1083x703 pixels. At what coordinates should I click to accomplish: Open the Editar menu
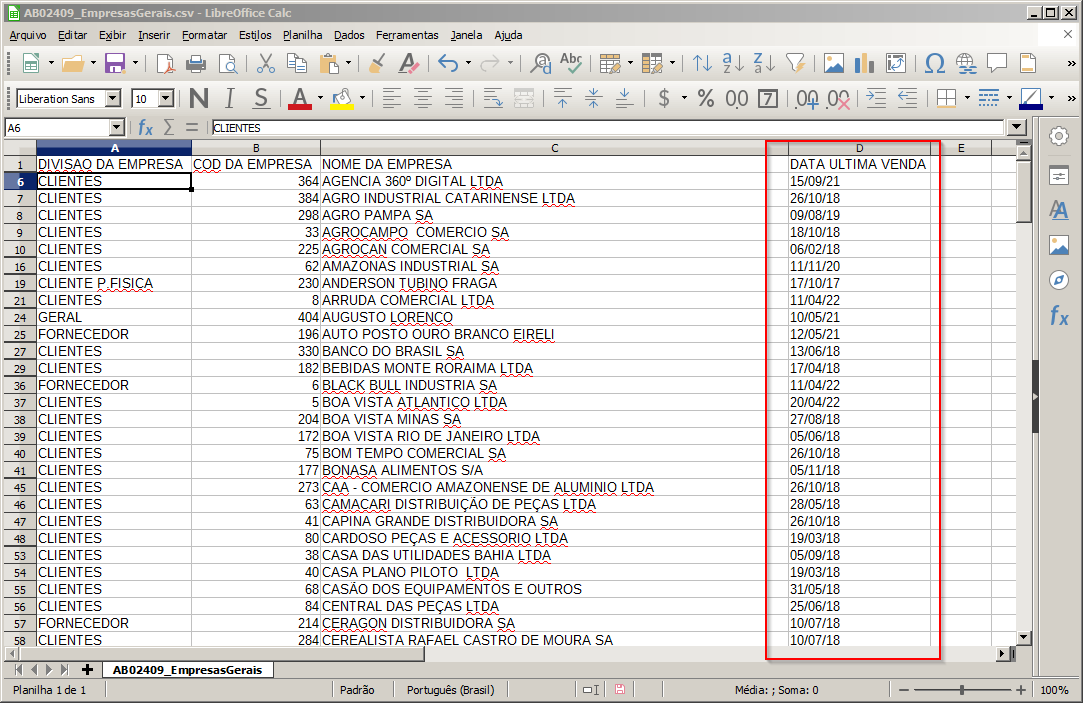(73, 35)
